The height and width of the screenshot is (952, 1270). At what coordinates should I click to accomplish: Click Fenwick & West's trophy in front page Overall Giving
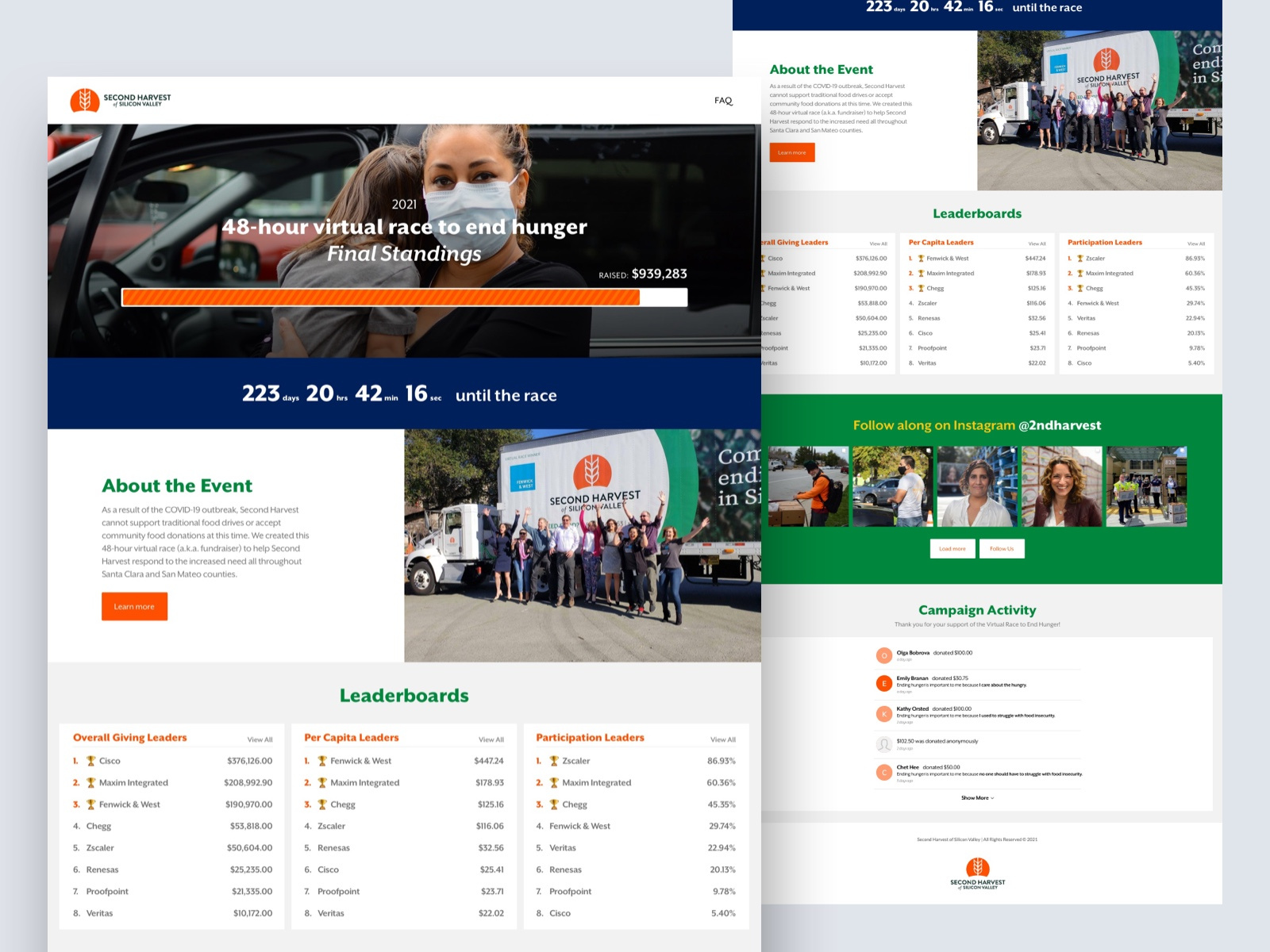tap(90, 804)
